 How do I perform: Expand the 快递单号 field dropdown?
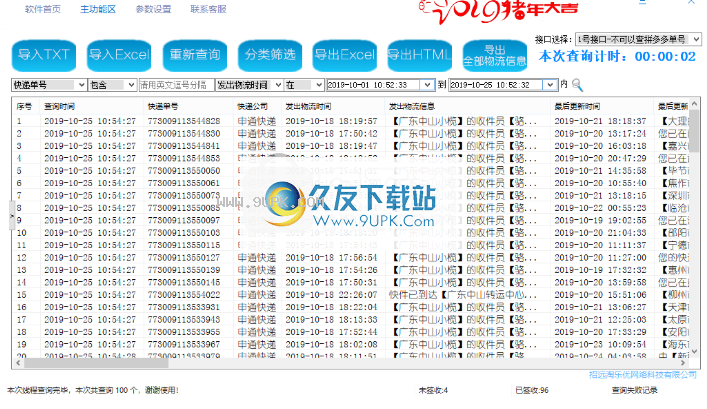(x=82, y=85)
